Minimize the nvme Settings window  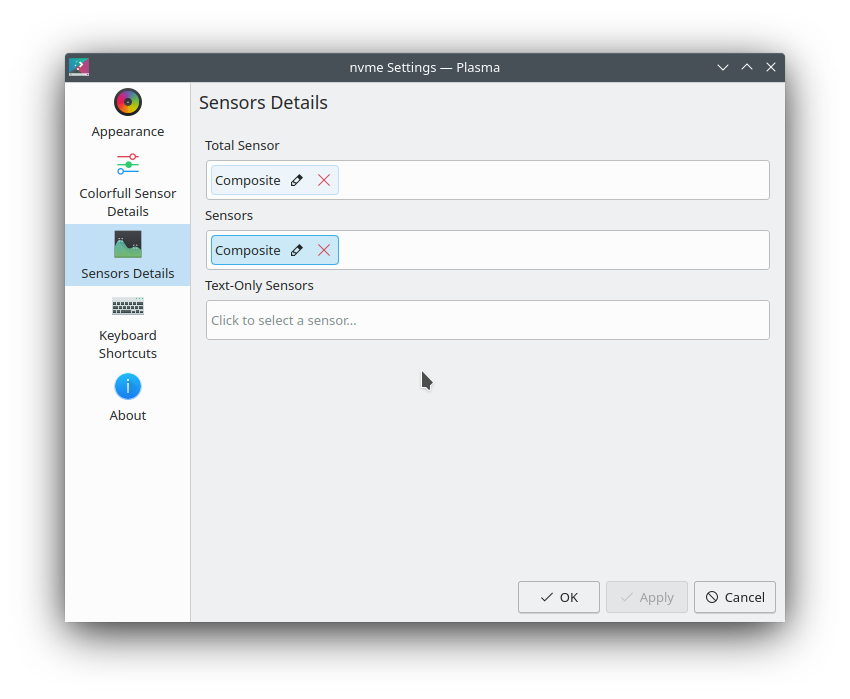click(x=723, y=67)
